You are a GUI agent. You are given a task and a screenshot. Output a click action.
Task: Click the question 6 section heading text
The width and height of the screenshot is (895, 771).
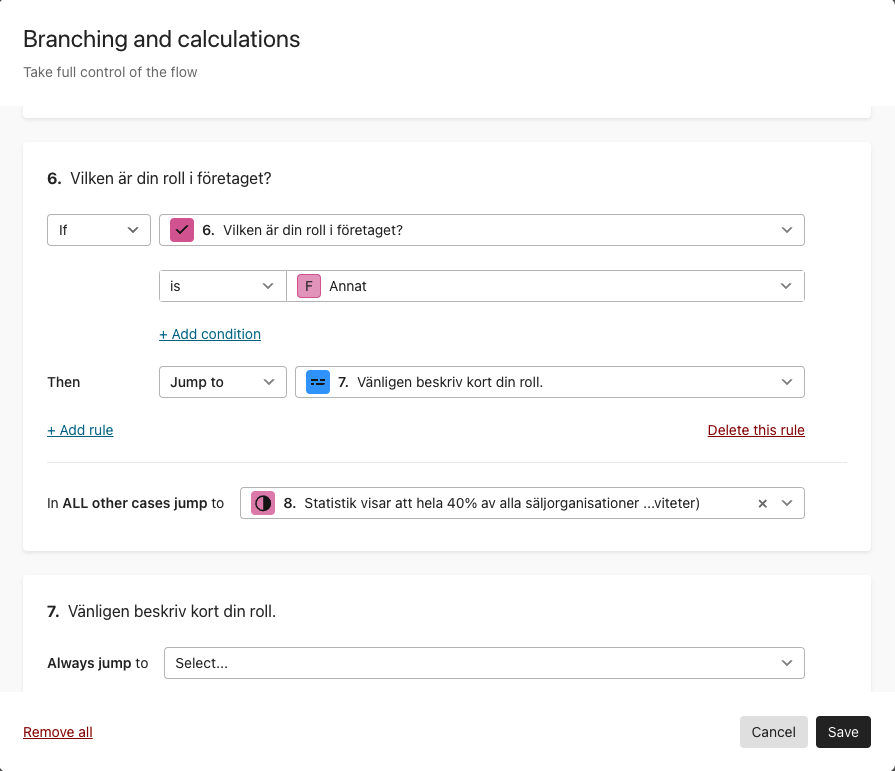[x=160, y=179]
